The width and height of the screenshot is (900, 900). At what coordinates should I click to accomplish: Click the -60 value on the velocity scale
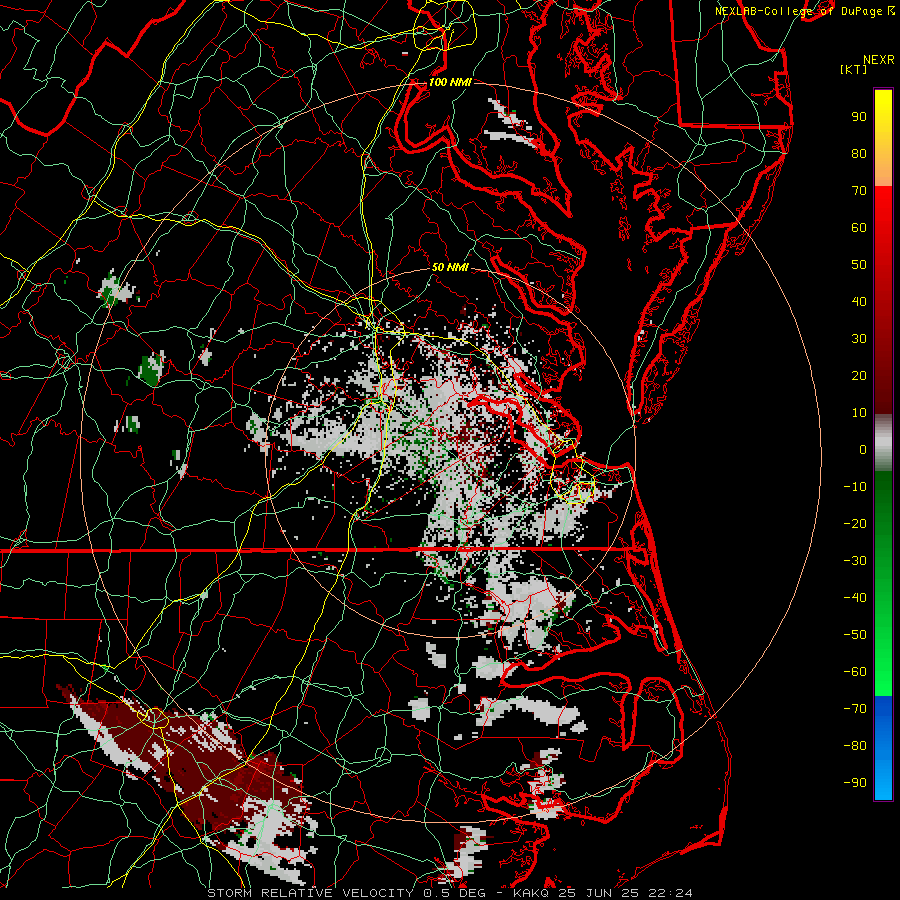tap(855, 672)
